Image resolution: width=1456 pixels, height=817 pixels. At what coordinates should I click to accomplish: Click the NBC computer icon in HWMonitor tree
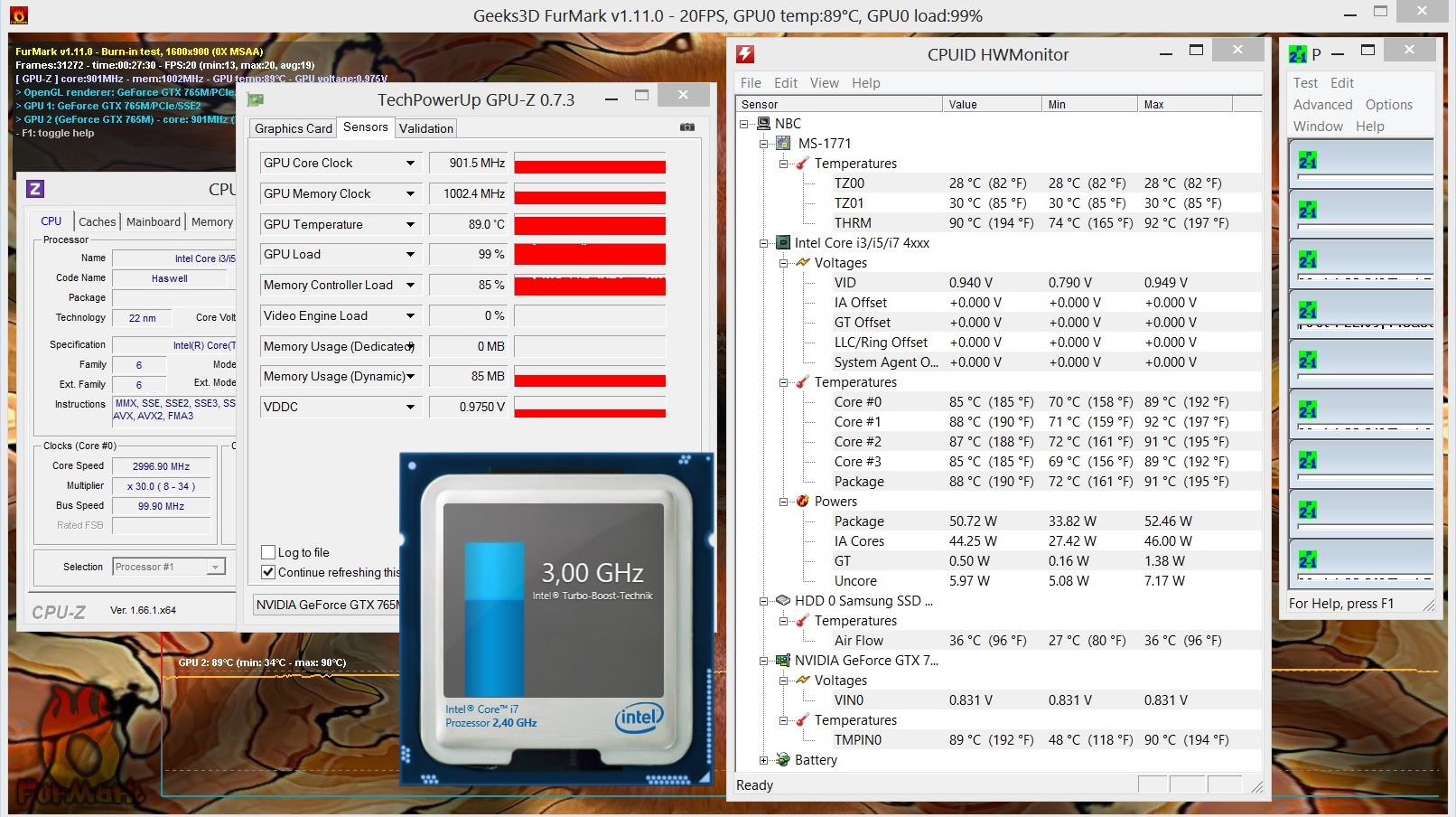tap(764, 123)
